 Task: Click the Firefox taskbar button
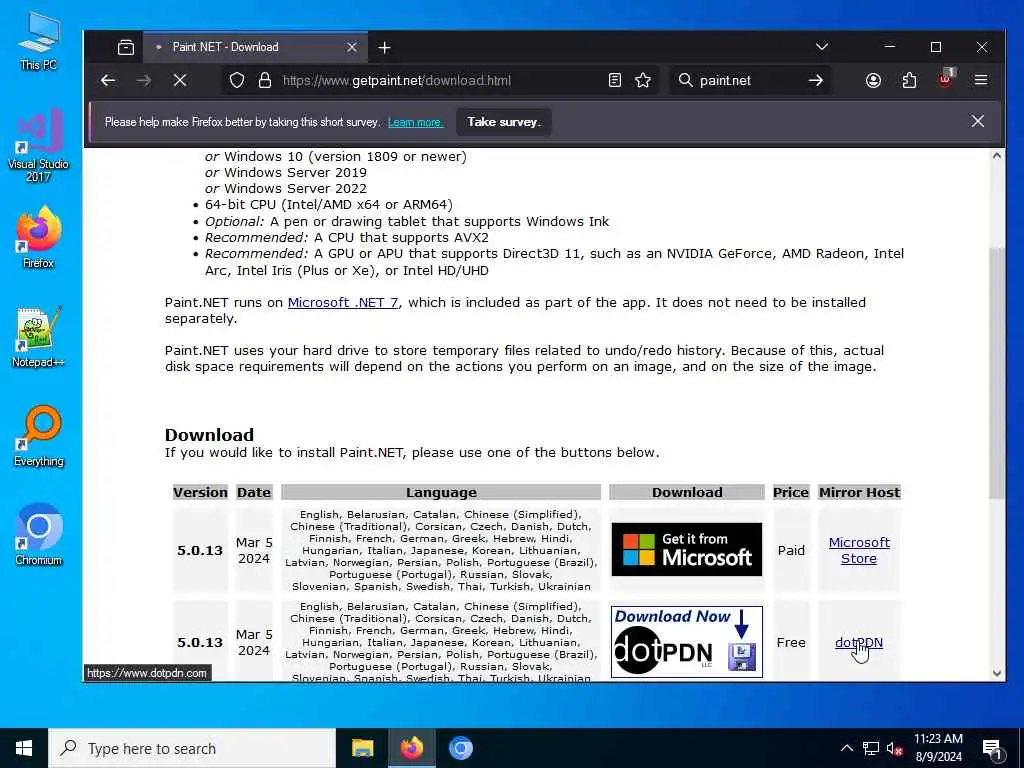point(411,748)
